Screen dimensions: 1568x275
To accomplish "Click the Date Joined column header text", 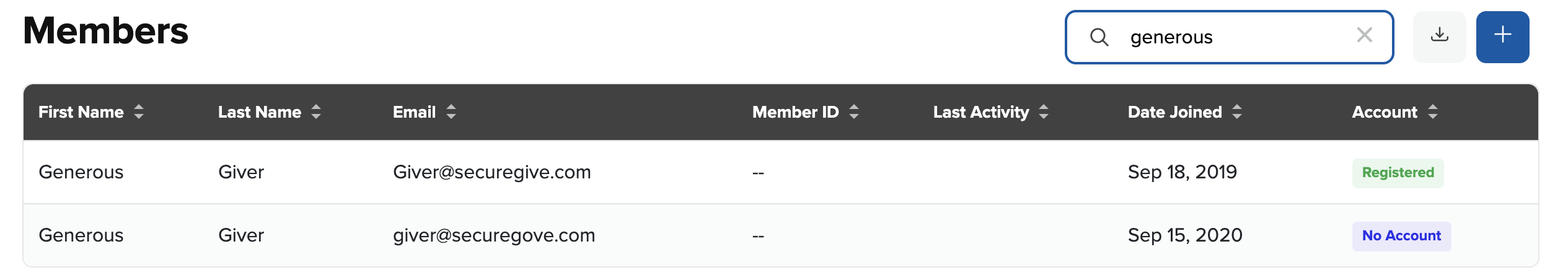I will (x=1174, y=112).
